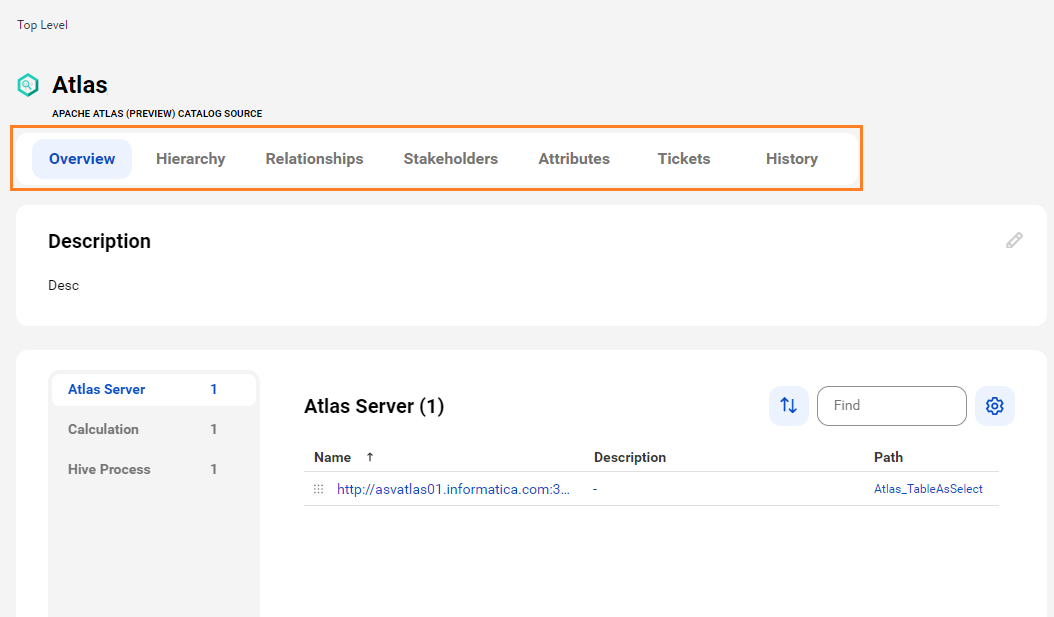Open the Relationships tab

coord(314,159)
